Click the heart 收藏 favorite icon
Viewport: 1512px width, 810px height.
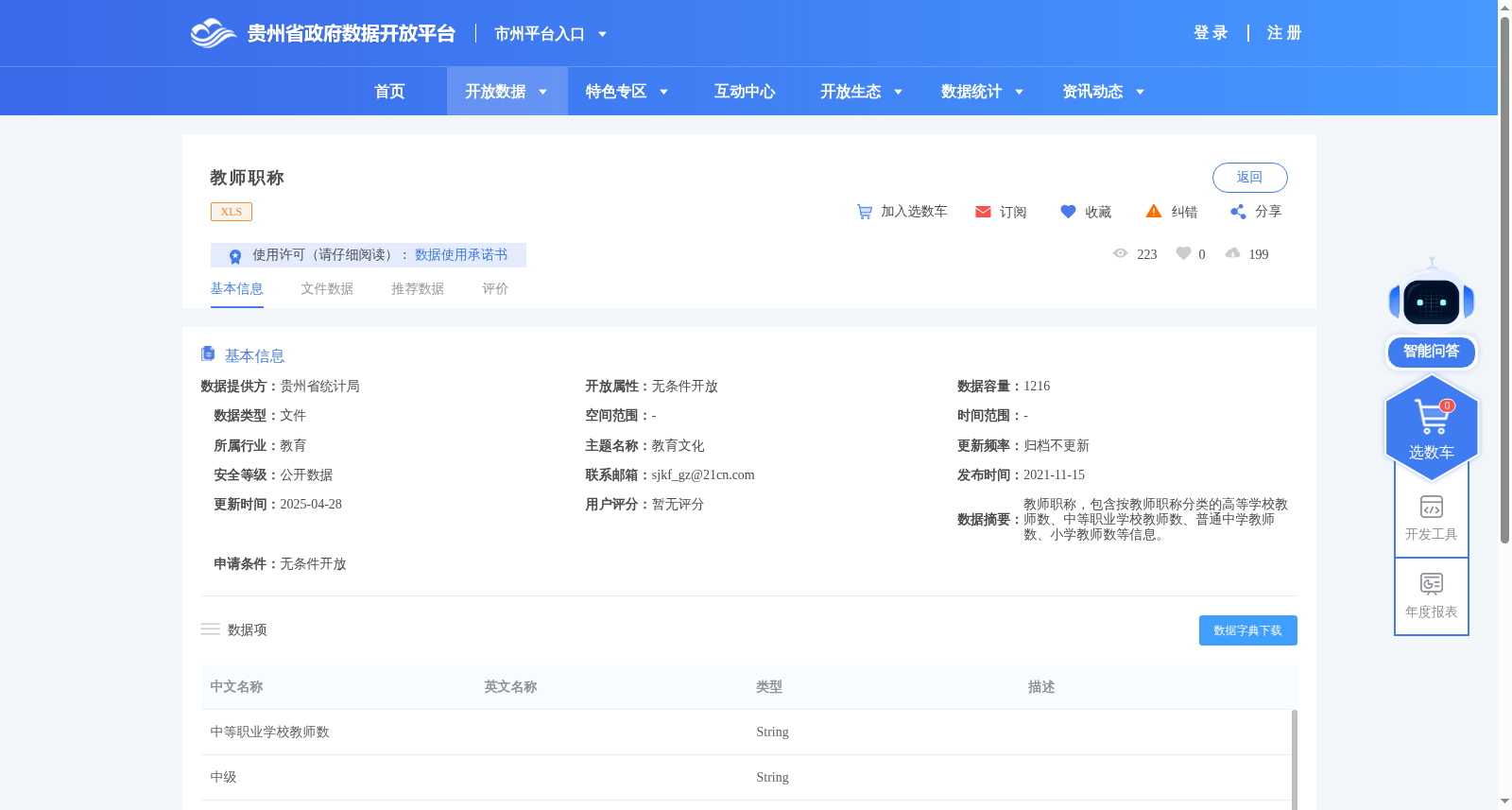(x=1068, y=212)
